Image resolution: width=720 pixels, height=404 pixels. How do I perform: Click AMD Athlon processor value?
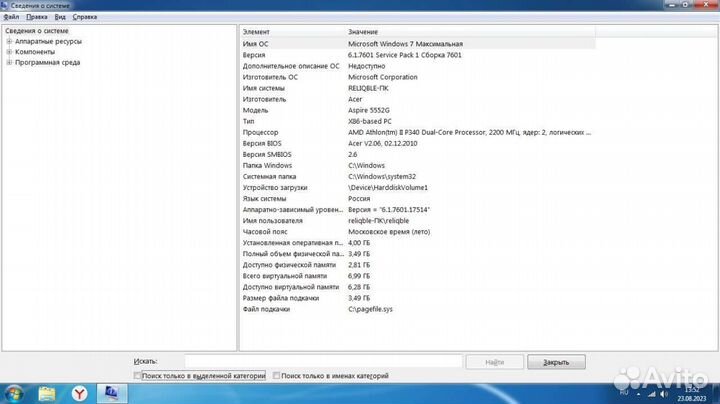(469, 132)
